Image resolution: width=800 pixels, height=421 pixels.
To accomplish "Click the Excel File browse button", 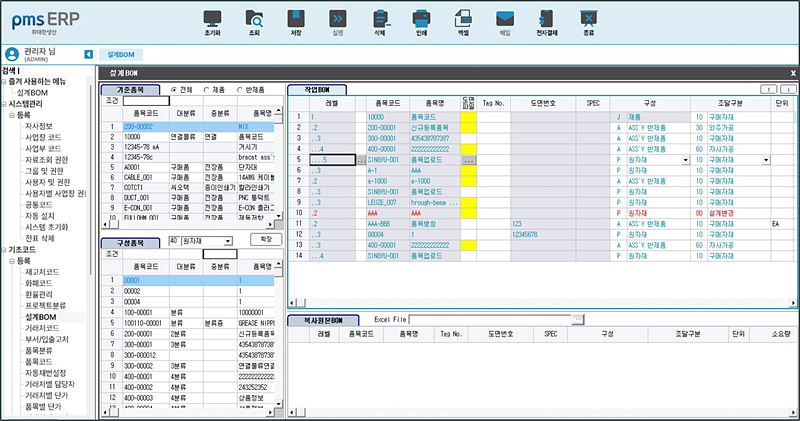I will point(576,319).
